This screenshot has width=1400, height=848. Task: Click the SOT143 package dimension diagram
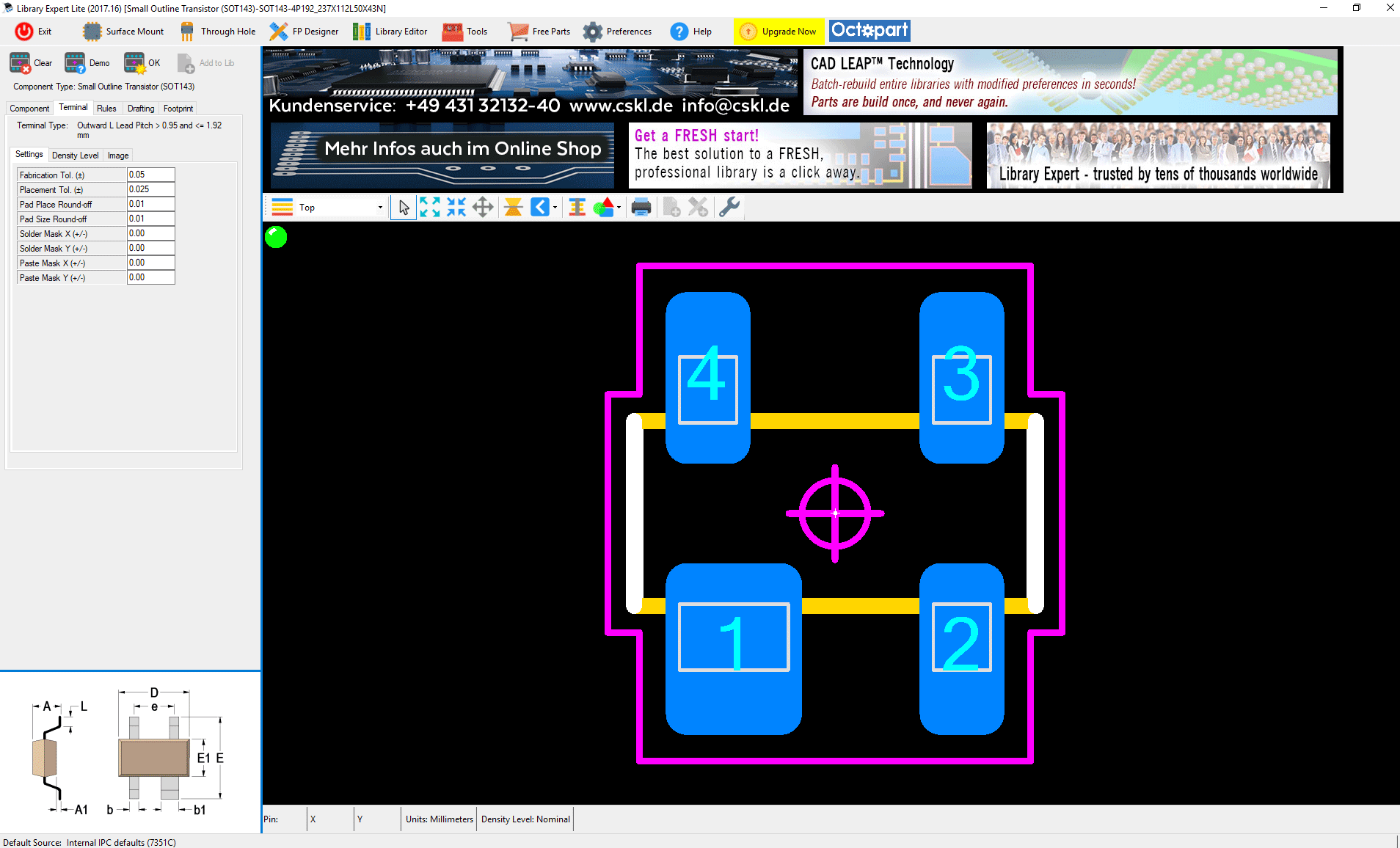(x=129, y=752)
